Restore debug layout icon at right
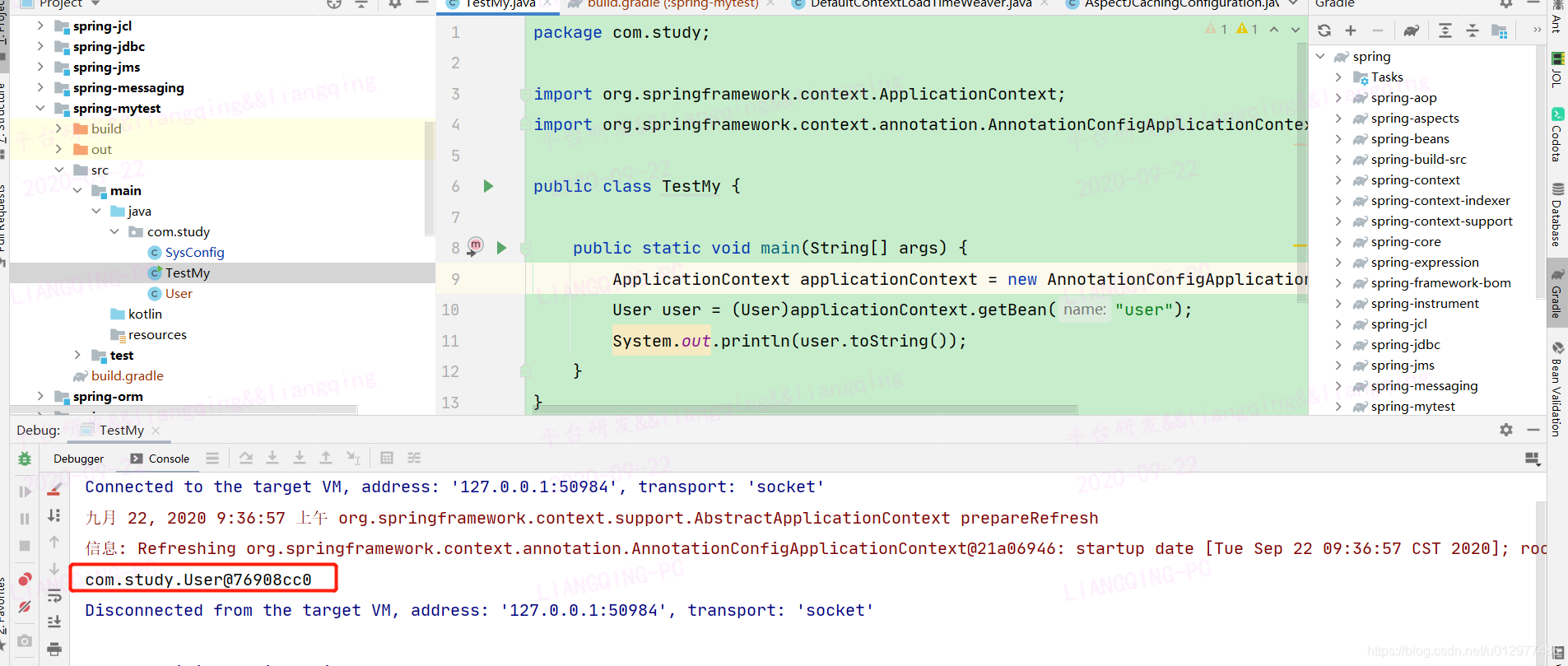The height and width of the screenshot is (666, 1568). pyautogui.click(x=1532, y=459)
